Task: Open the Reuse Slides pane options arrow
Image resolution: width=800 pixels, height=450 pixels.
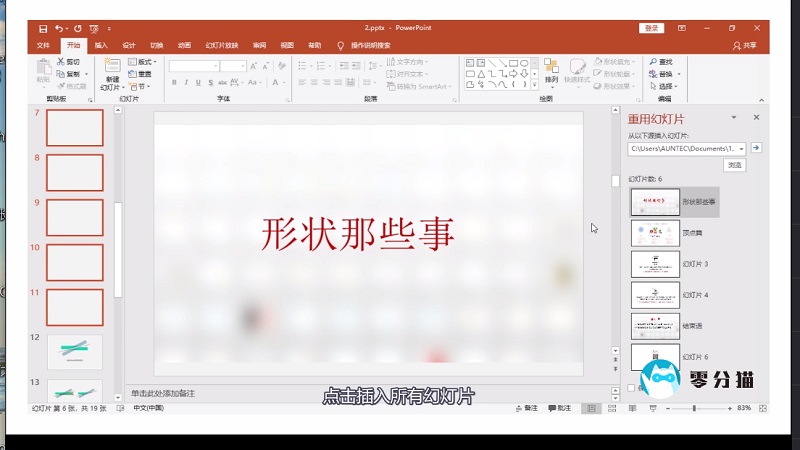Action: [x=733, y=118]
